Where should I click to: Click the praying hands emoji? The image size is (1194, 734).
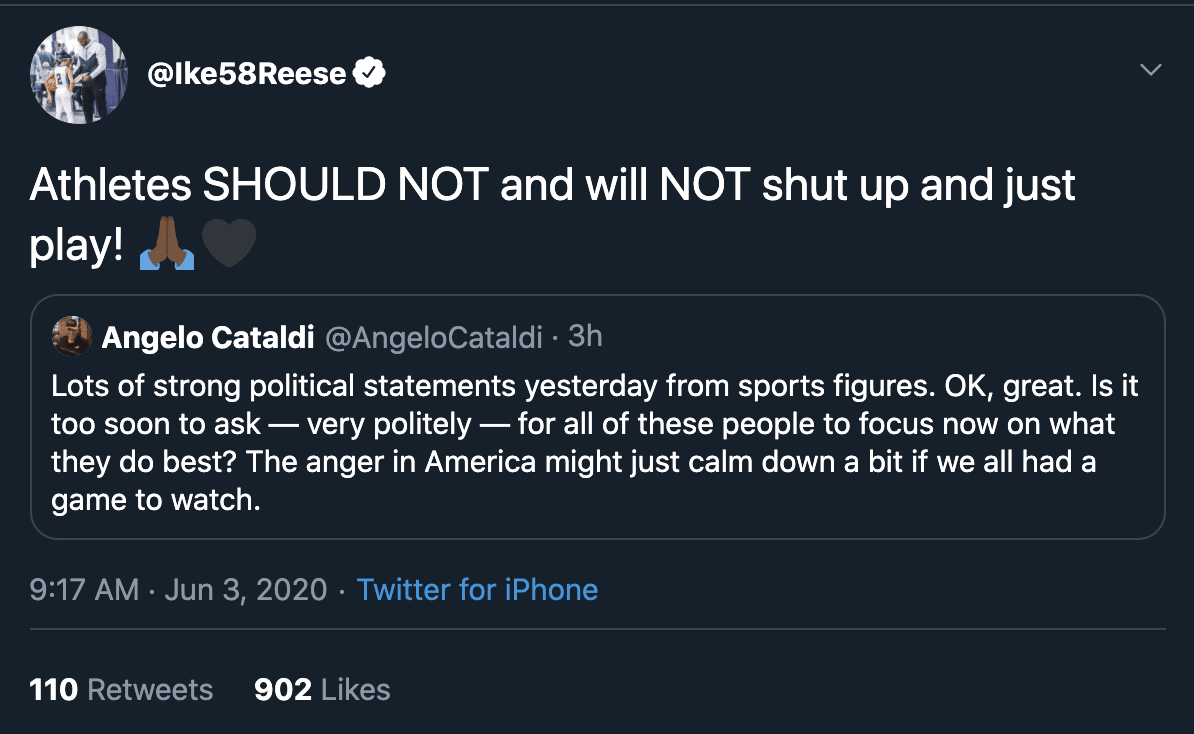coord(167,245)
